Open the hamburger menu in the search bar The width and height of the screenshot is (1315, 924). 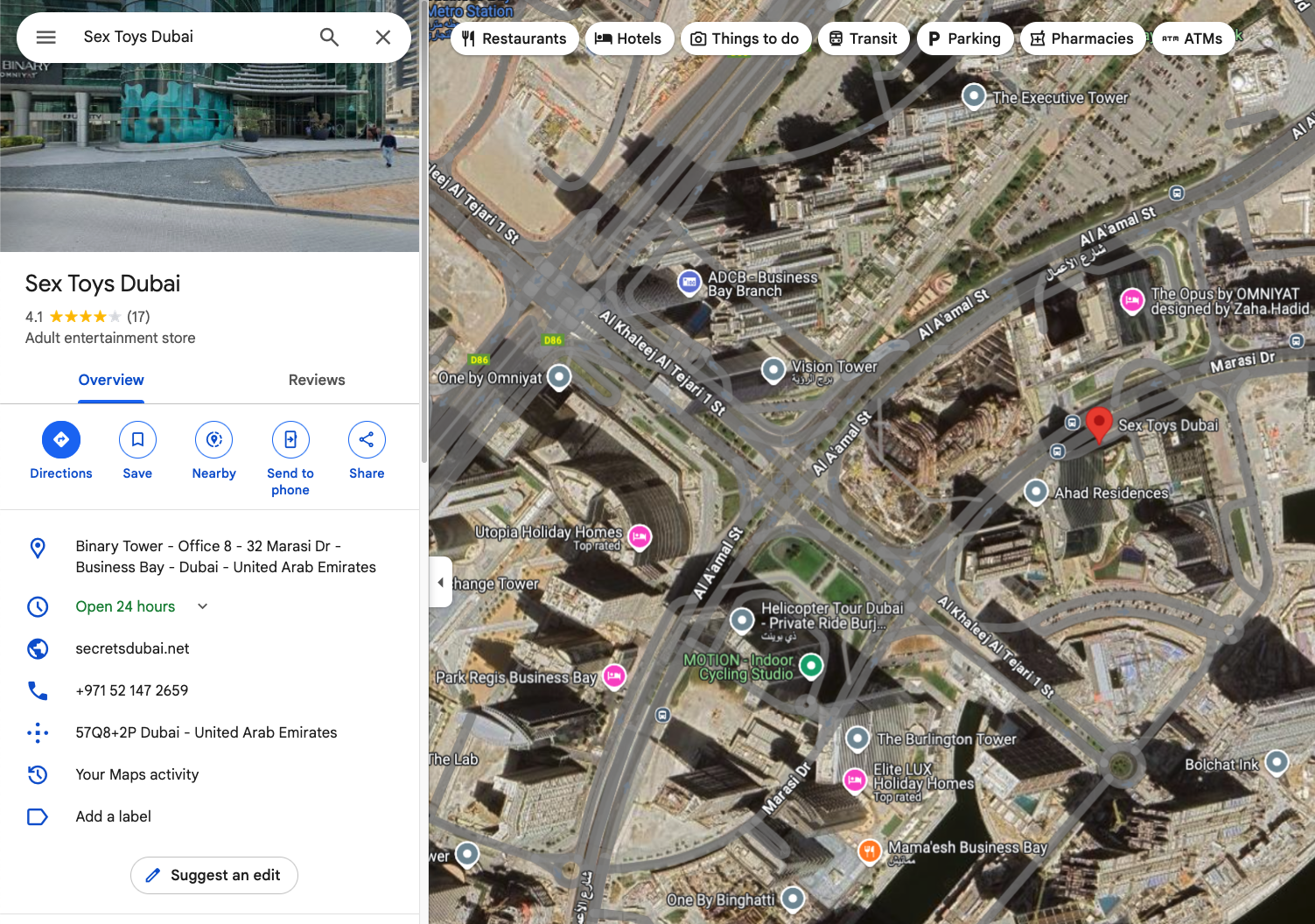pos(46,37)
